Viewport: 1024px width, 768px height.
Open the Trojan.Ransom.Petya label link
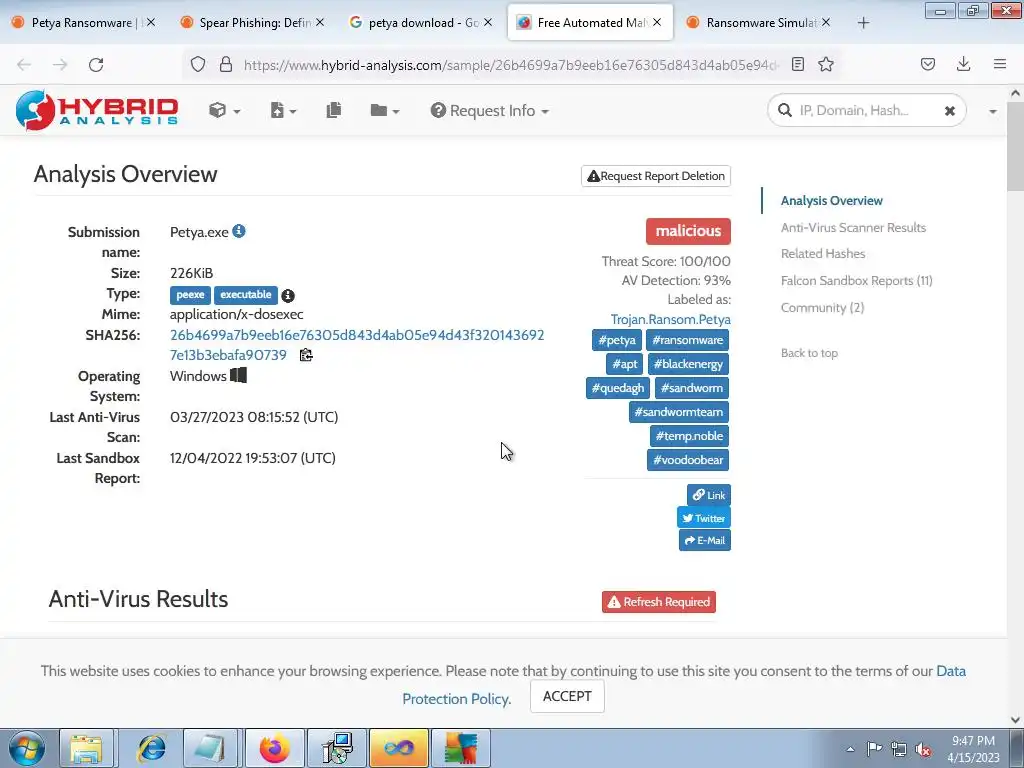pyautogui.click(x=671, y=319)
